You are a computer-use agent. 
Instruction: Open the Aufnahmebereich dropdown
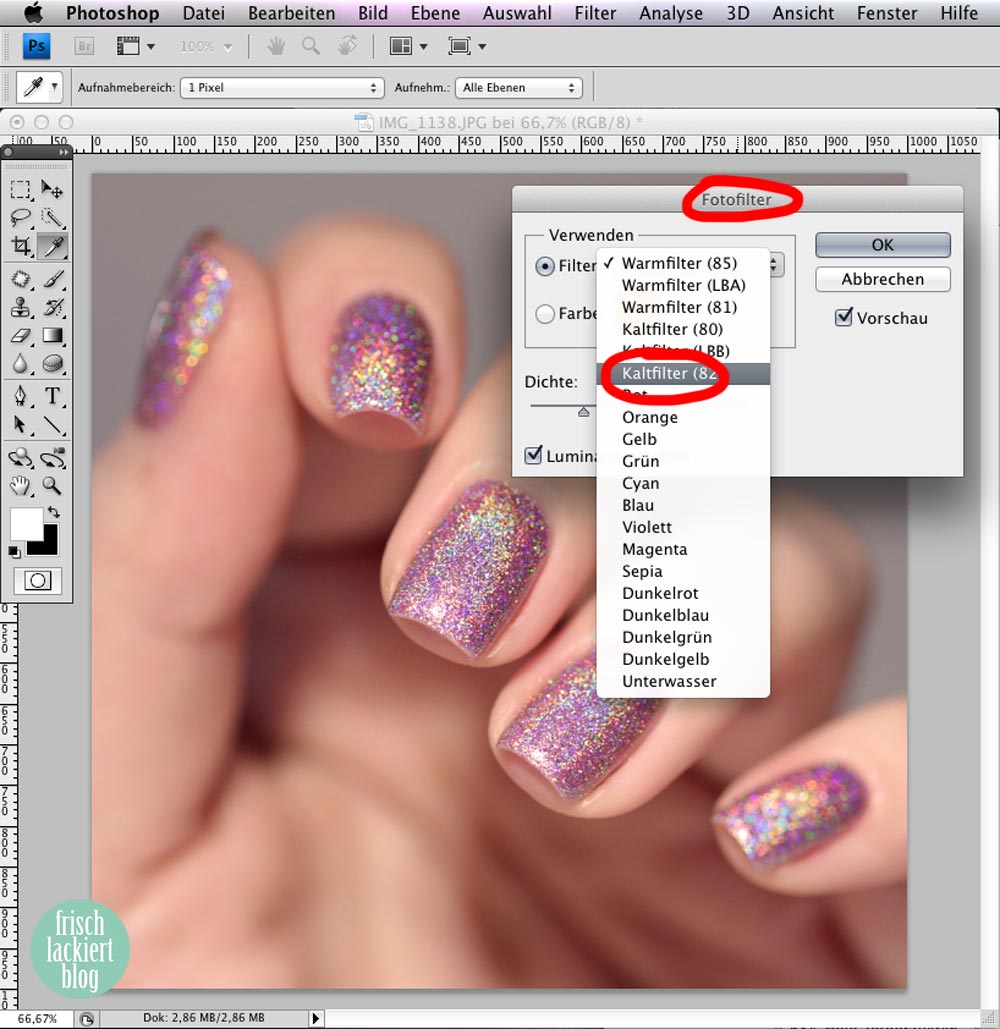tap(282, 87)
